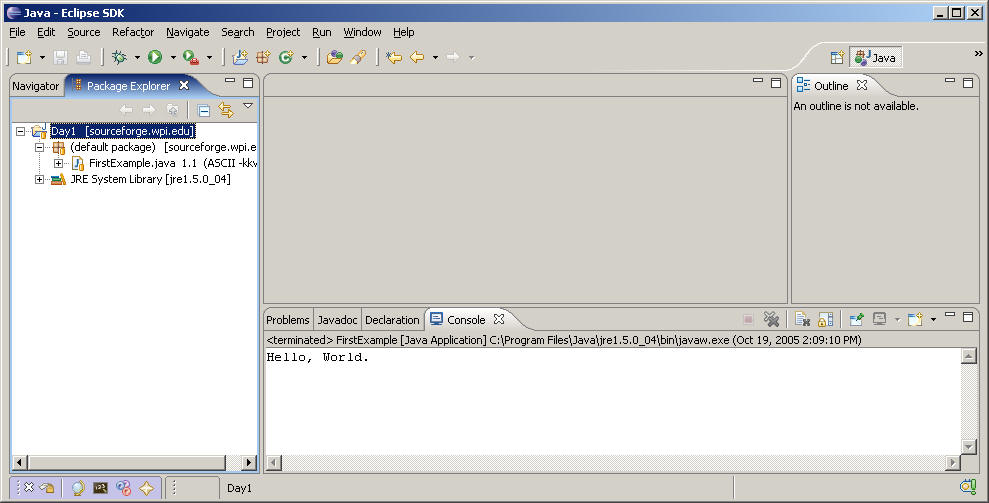Click Package Explorer horizontal scrollbar right arrow
Viewport: 989px width, 503px height.
pyautogui.click(x=249, y=463)
